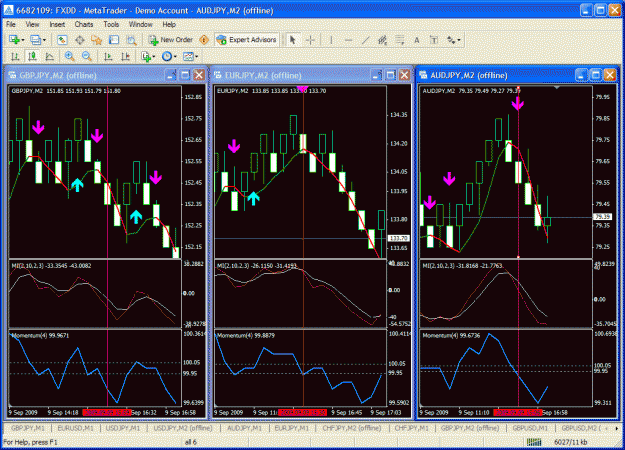
Task: Toggle the Terminal window icon
Action: coord(114,40)
